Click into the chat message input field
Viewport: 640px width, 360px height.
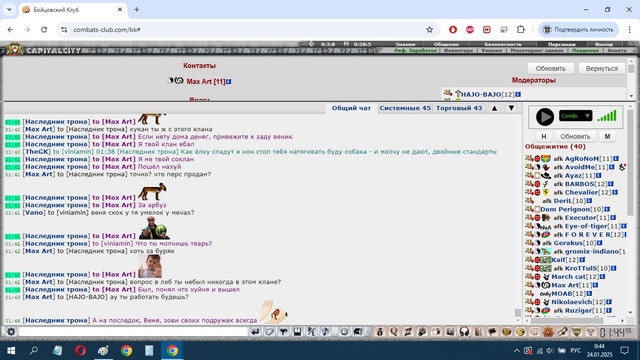(x=133, y=332)
